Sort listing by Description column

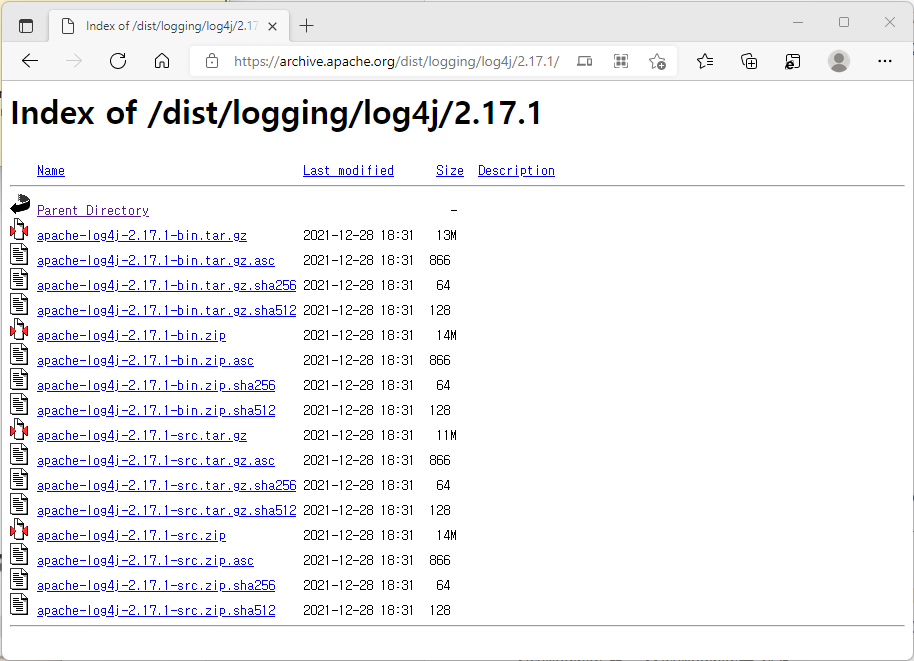pyautogui.click(x=516, y=171)
